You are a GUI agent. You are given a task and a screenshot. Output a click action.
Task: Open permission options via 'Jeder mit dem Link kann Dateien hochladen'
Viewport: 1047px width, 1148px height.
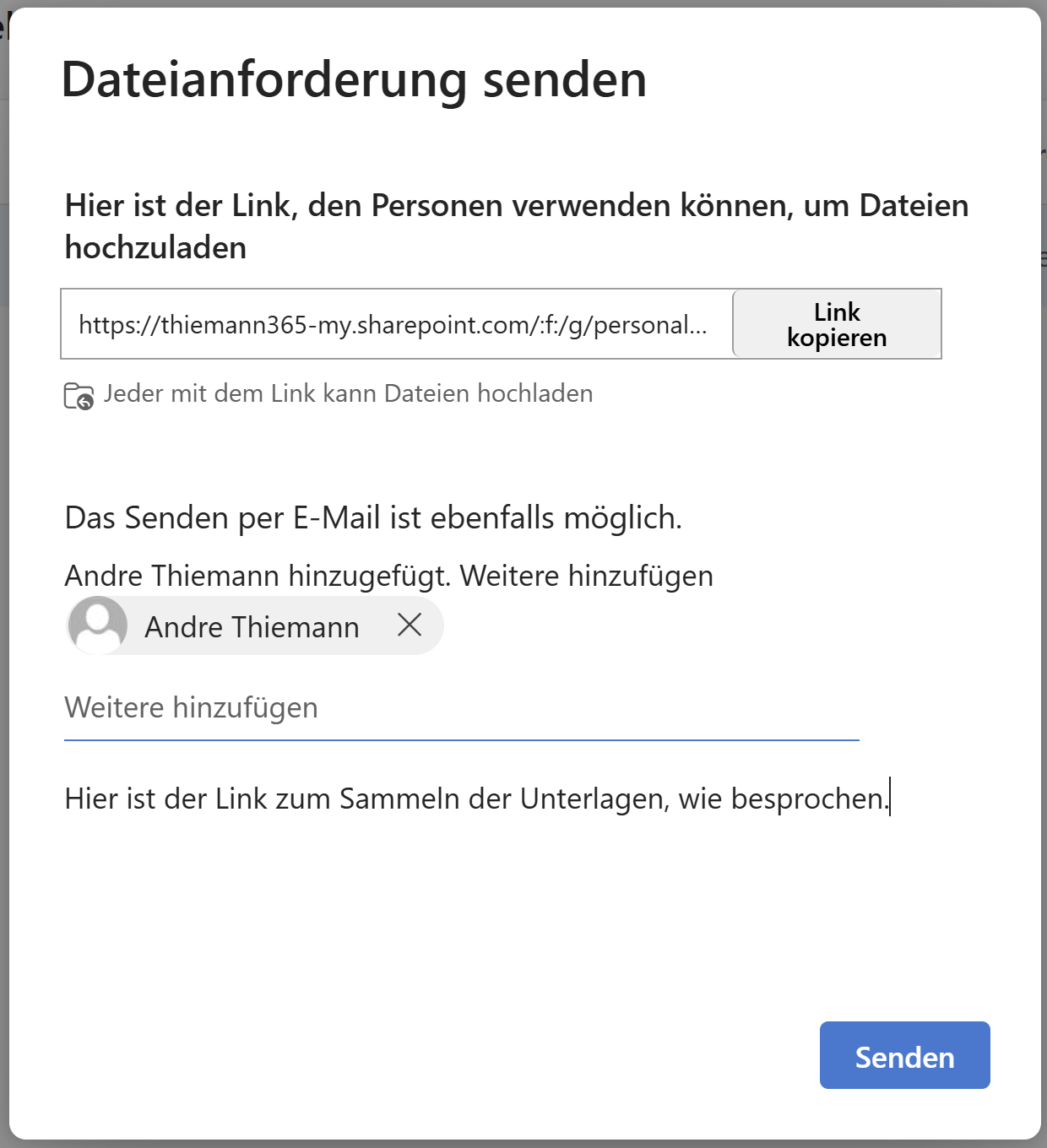pos(348,393)
